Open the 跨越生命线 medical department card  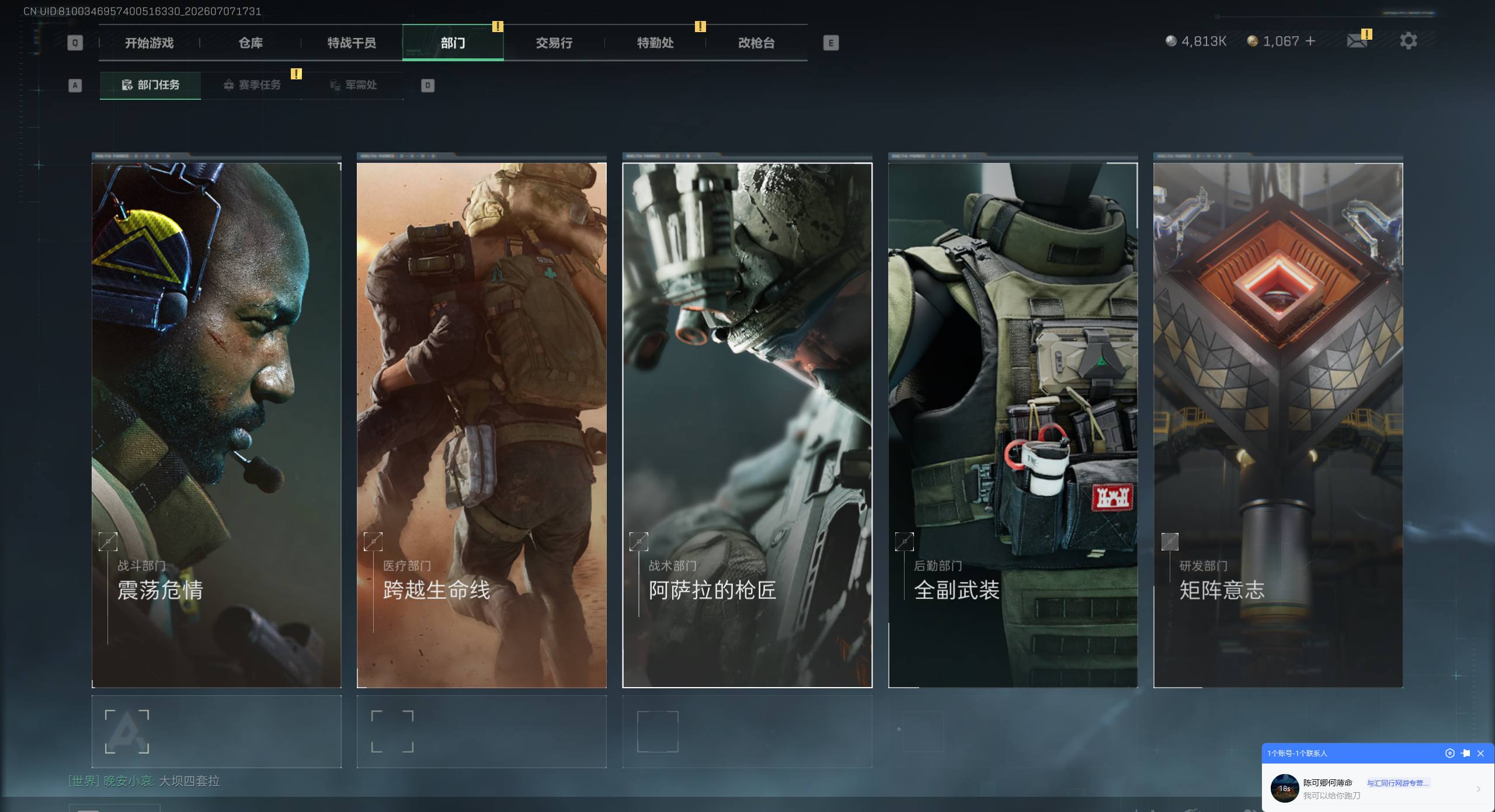point(482,425)
